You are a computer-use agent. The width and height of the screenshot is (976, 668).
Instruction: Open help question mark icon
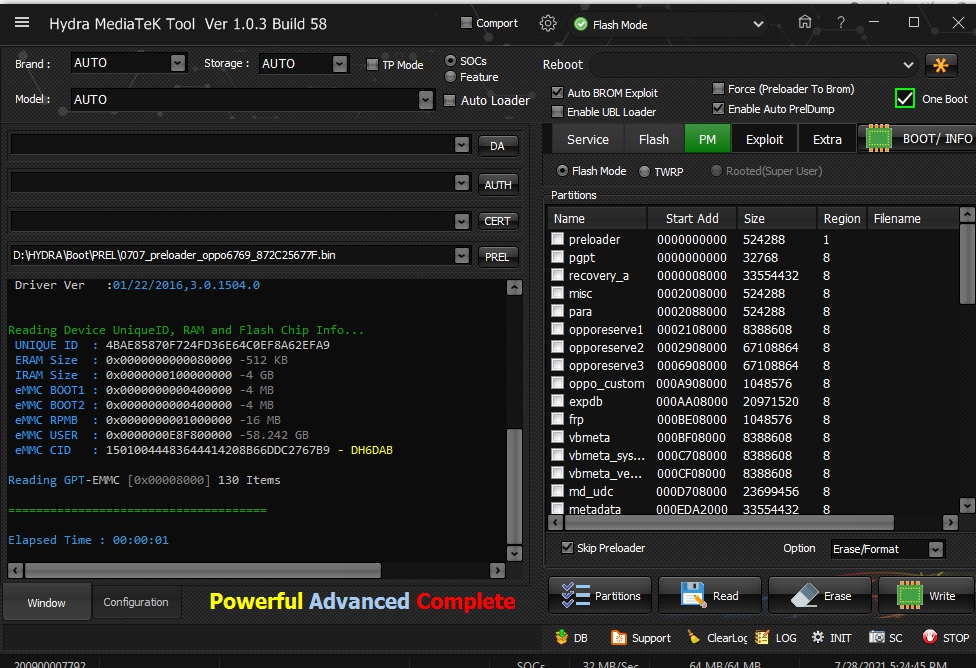coord(841,22)
